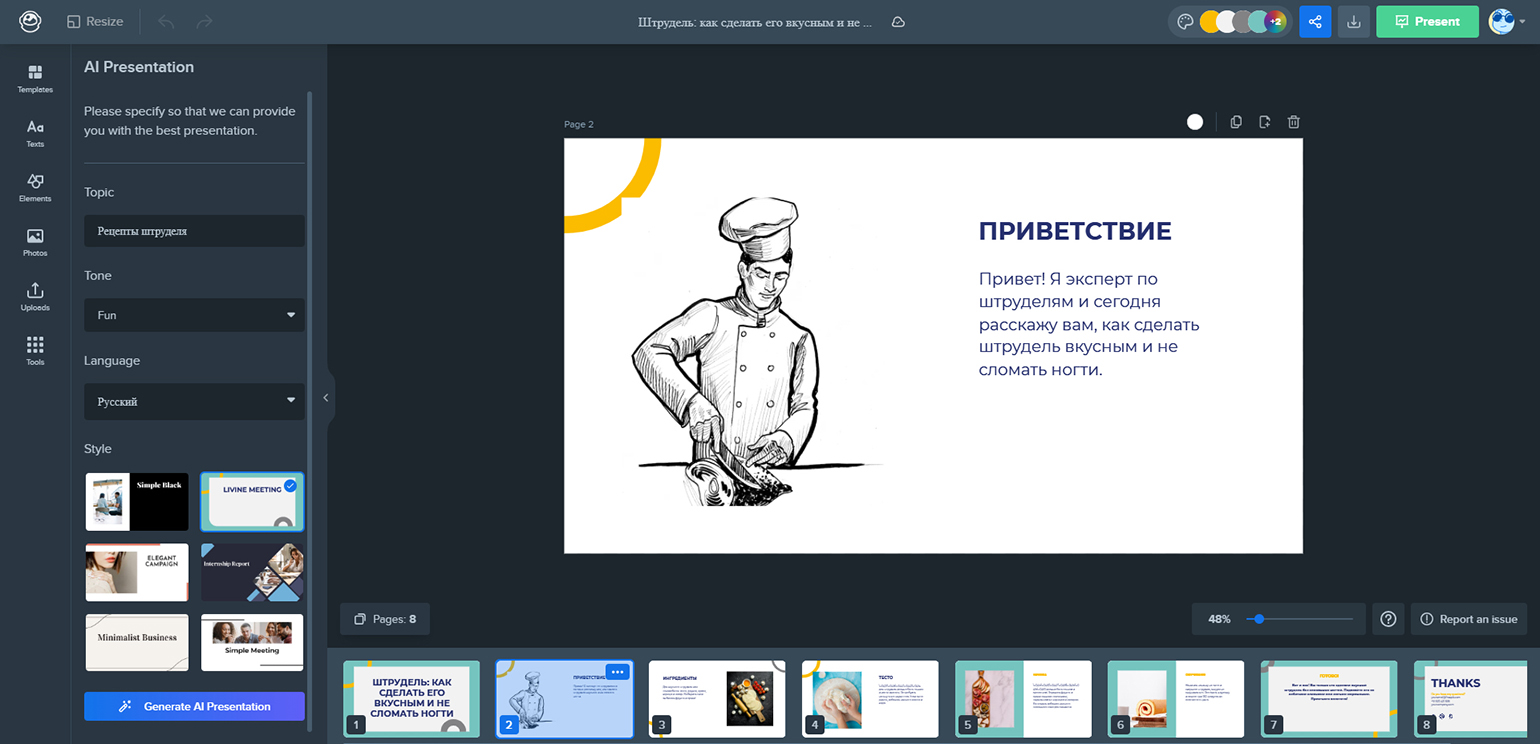Open the Templates sidebar panel
The image size is (1540, 744).
tap(35, 79)
